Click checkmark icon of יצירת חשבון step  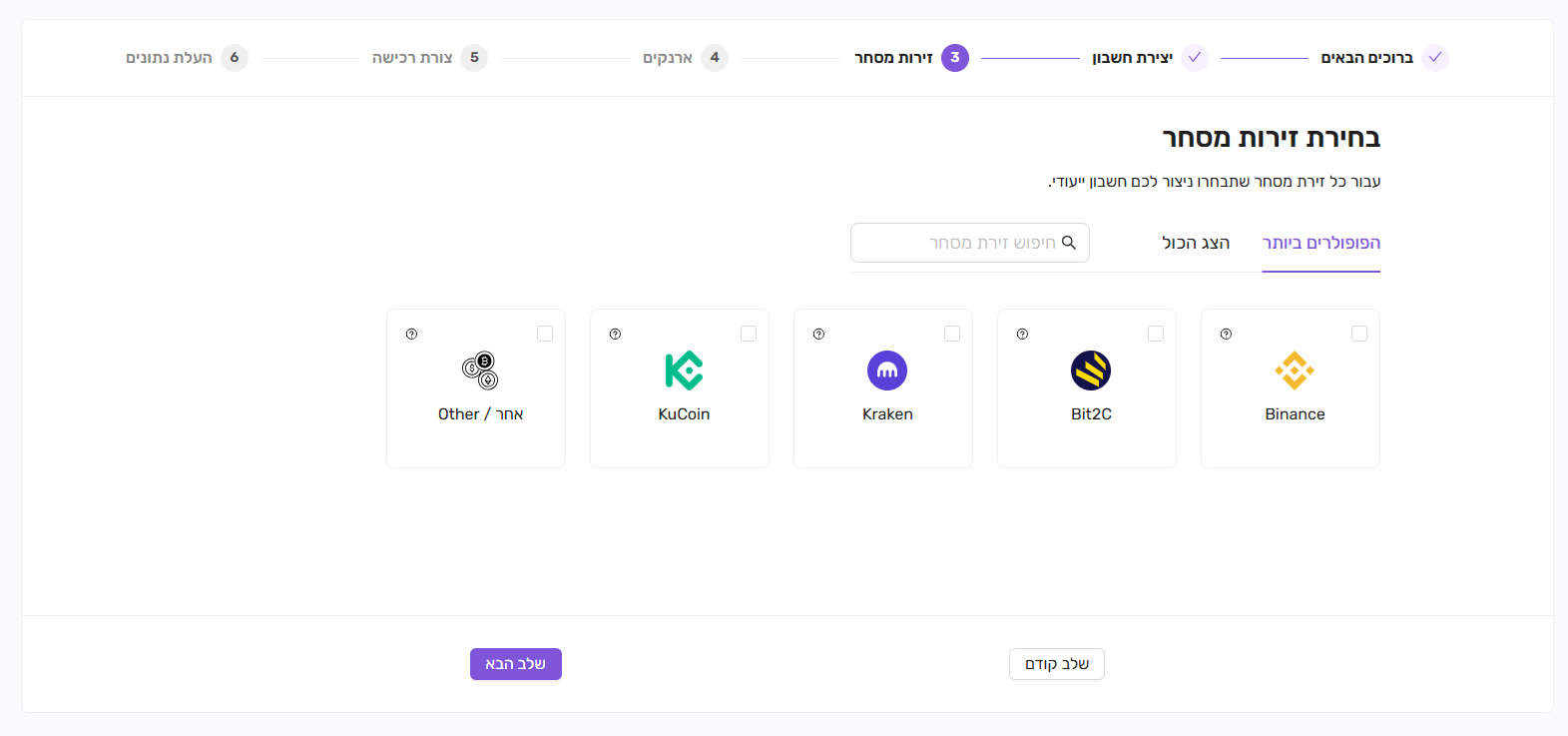coord(1195,58)
